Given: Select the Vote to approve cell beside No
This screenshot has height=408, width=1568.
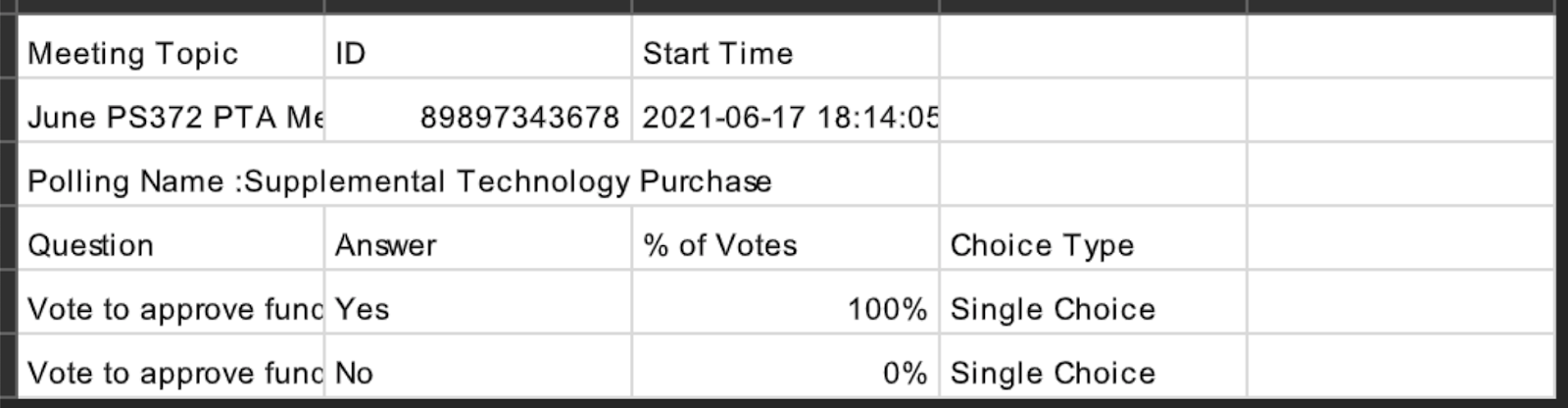Looking at the screenshot, I should coord(171,365).
